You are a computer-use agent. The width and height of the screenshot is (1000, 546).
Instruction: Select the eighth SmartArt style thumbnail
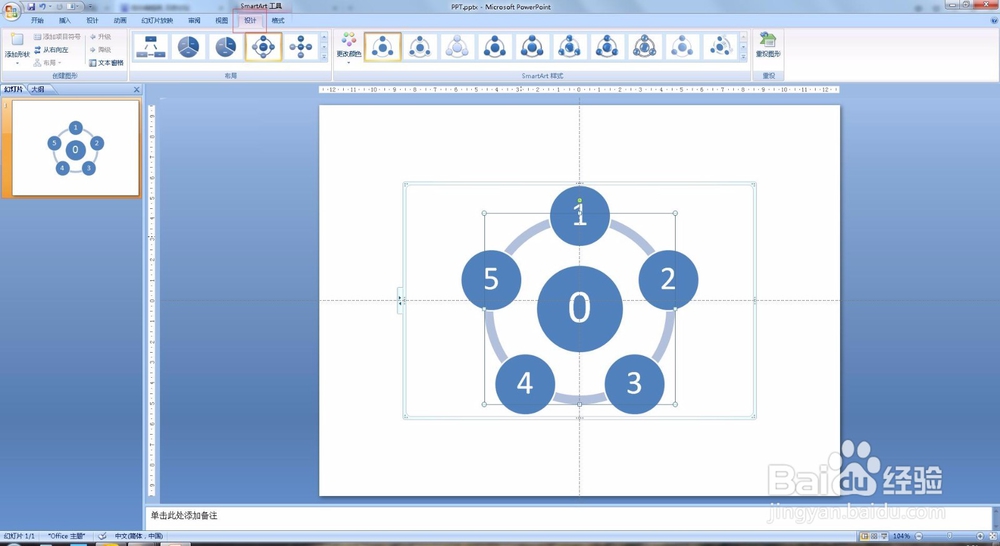pos(645,47)
